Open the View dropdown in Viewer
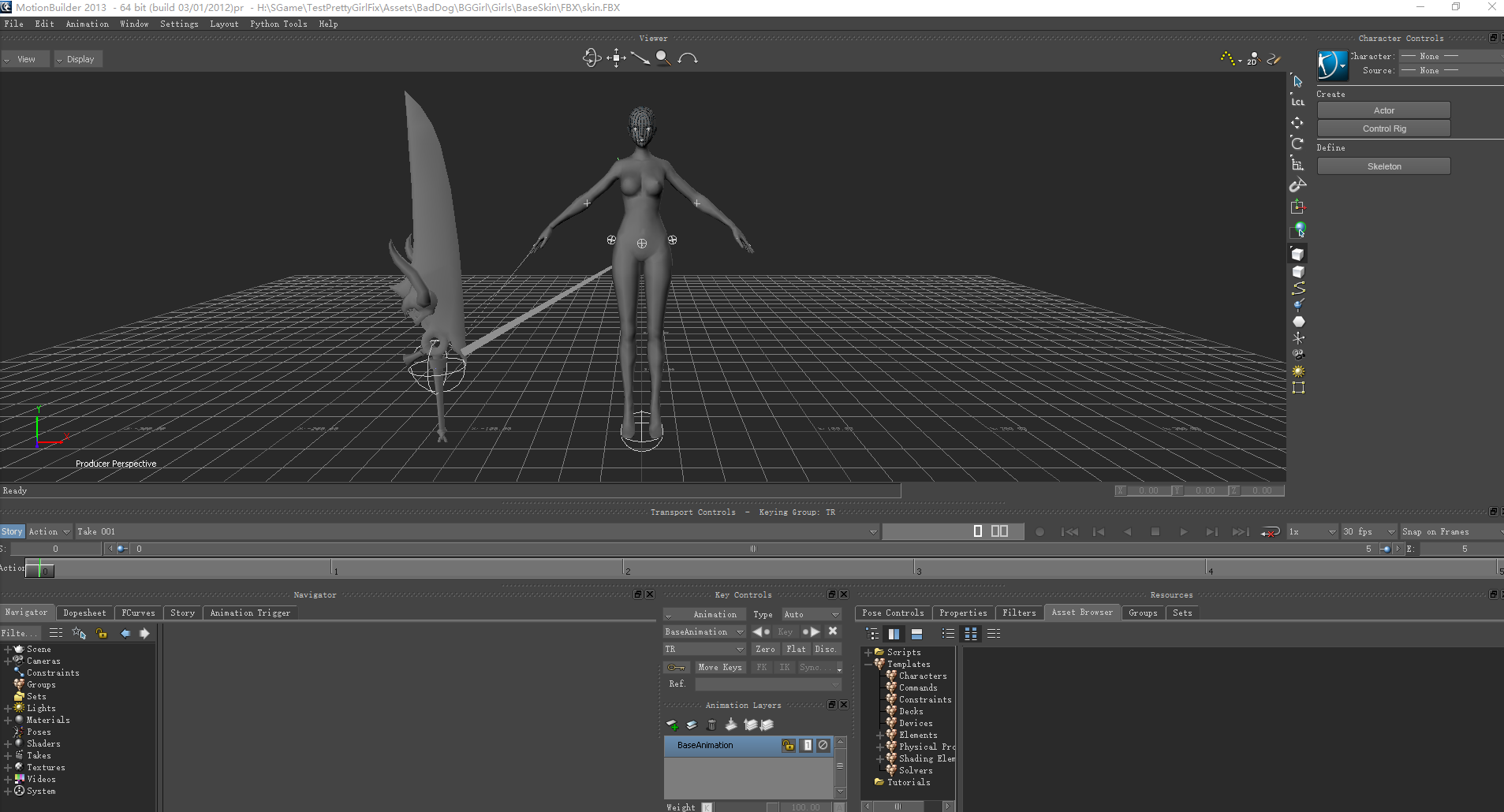 (25, 59)
